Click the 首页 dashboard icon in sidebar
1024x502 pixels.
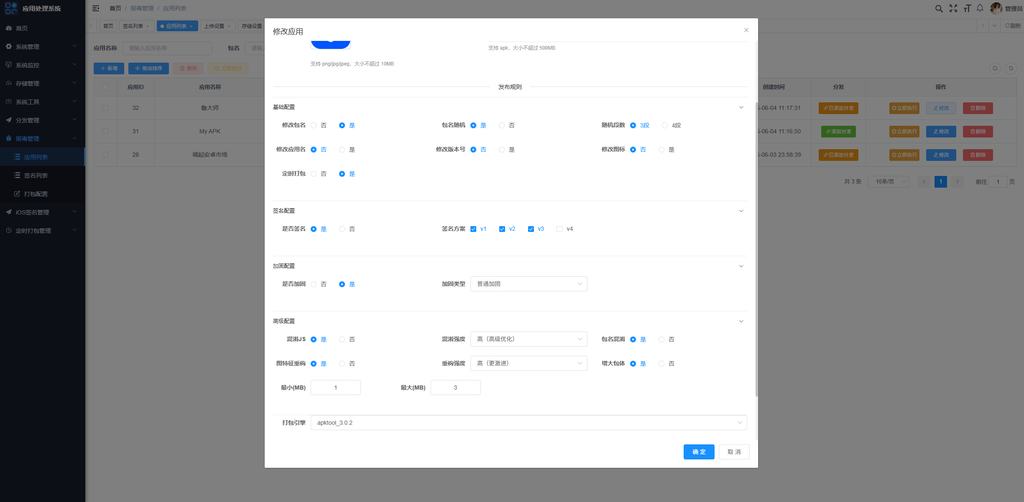pos(8,29)
